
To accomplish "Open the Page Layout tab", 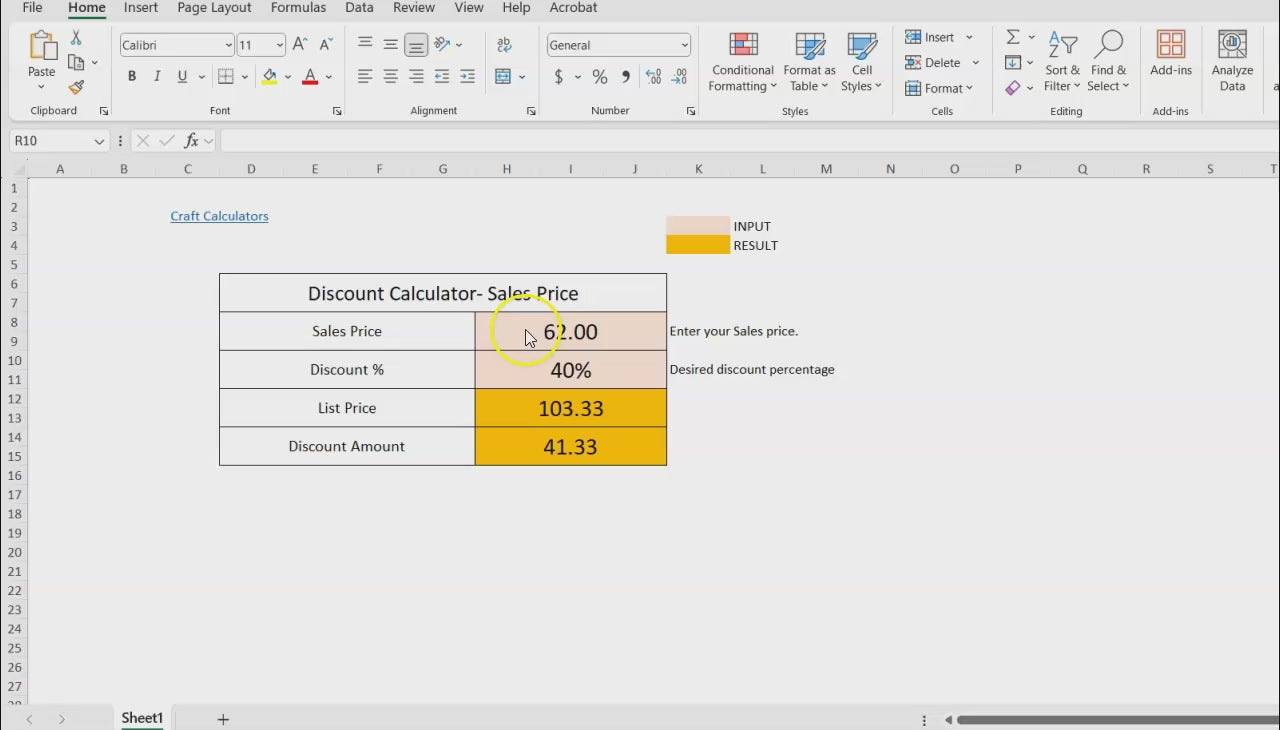I will 214,8.
